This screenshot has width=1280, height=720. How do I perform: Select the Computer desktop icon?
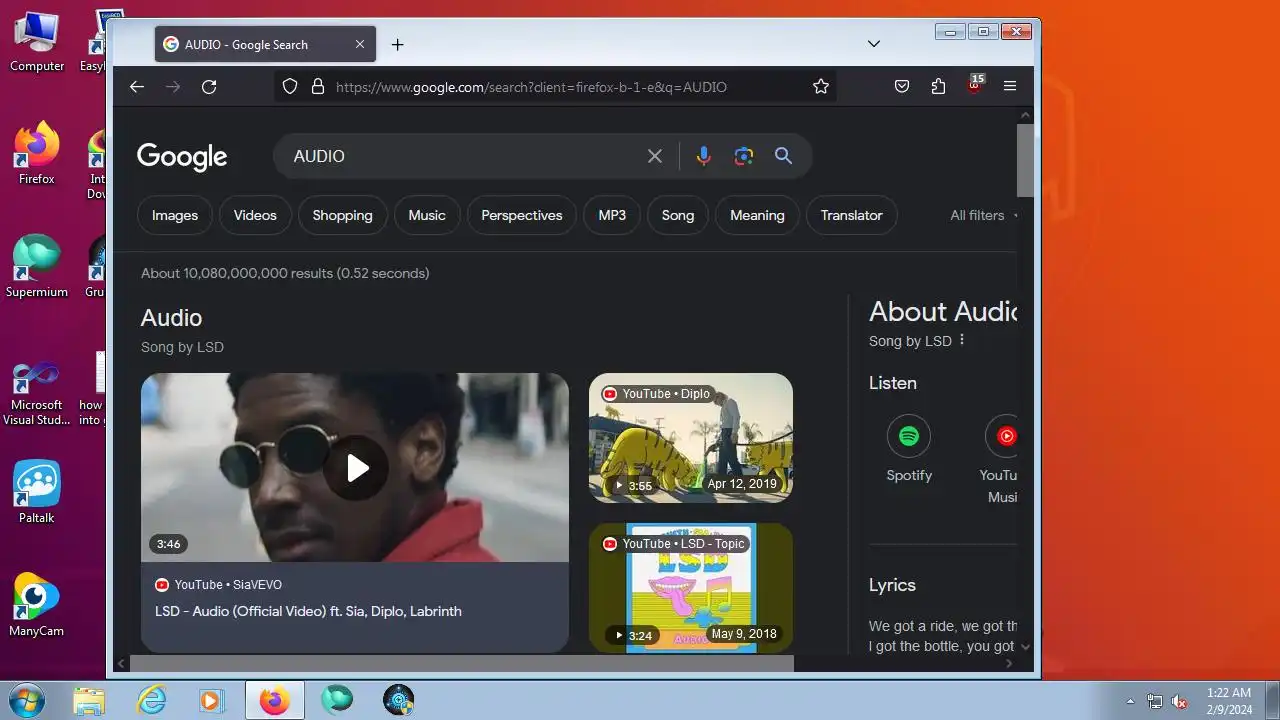click(x=37, y=42)
